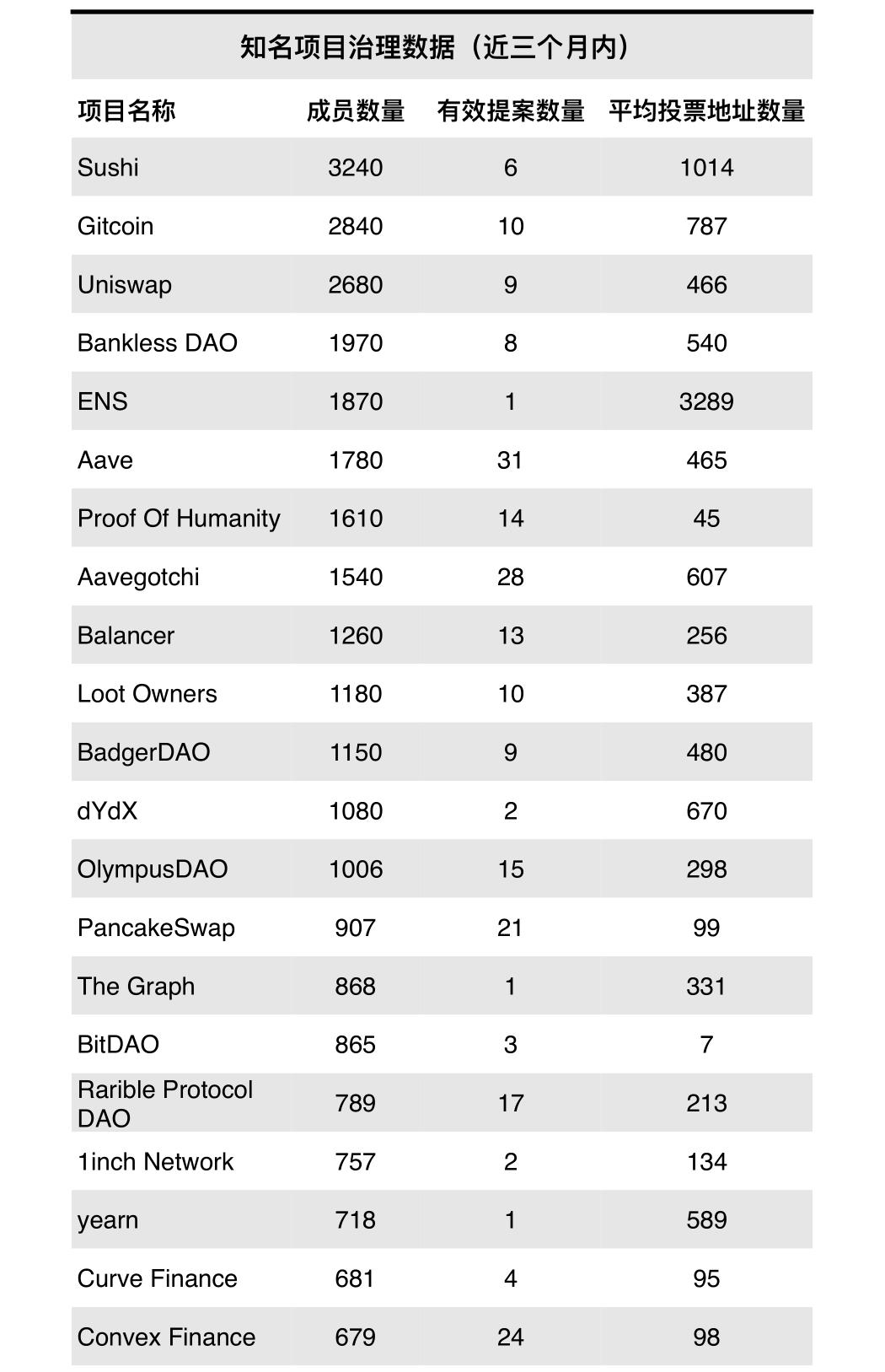Select the Gitcoin row name cell
The width and height of the screenshot is (885, 1372).
tap(115, 226)
